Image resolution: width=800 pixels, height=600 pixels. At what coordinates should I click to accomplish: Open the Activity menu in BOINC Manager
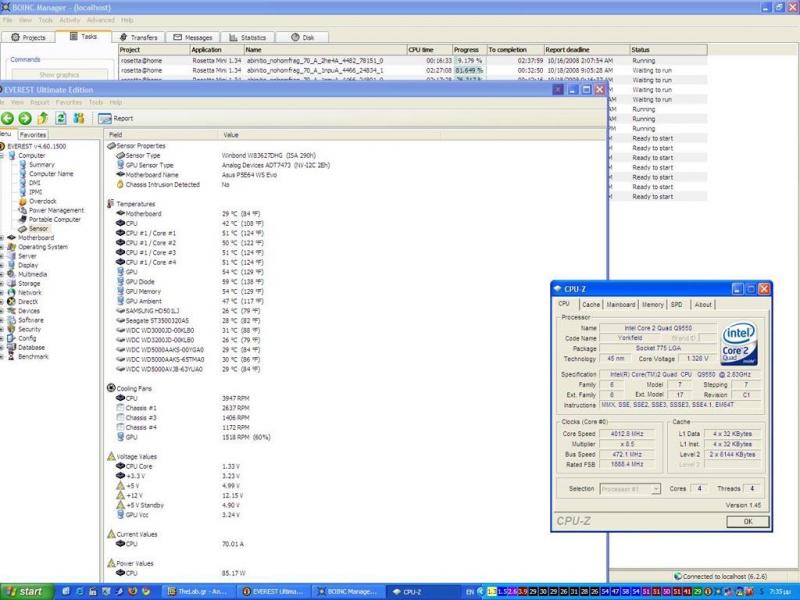pos(69,20)
